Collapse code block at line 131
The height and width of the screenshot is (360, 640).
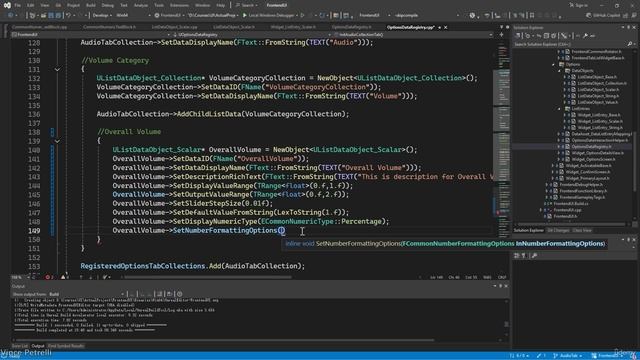point(57,69)
